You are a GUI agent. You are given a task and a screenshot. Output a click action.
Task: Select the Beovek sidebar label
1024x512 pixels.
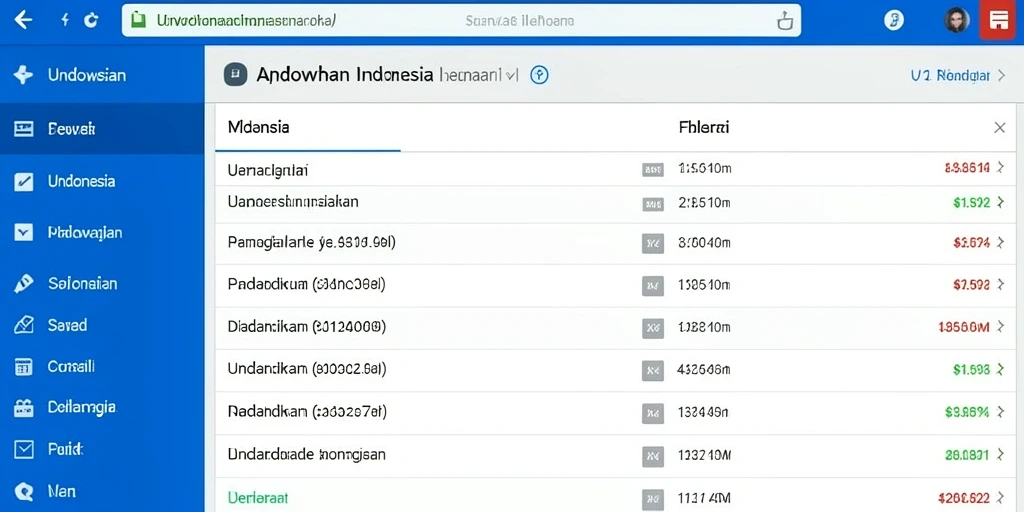tap(72, 129)
